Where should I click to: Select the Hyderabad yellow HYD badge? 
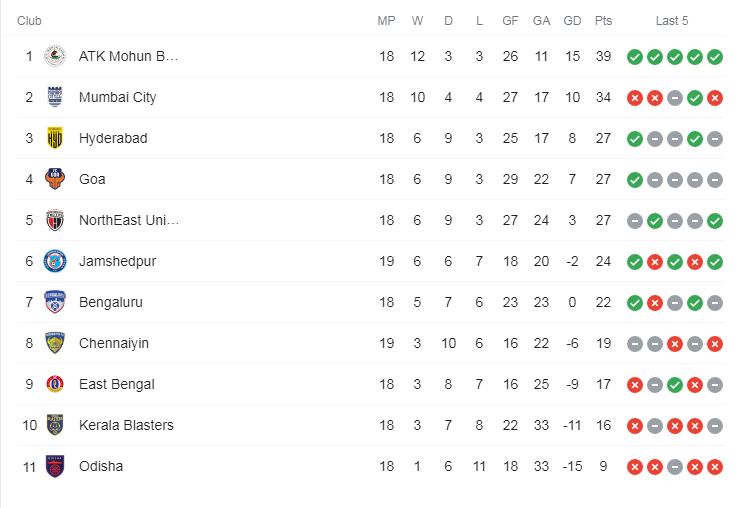(55, 138)
